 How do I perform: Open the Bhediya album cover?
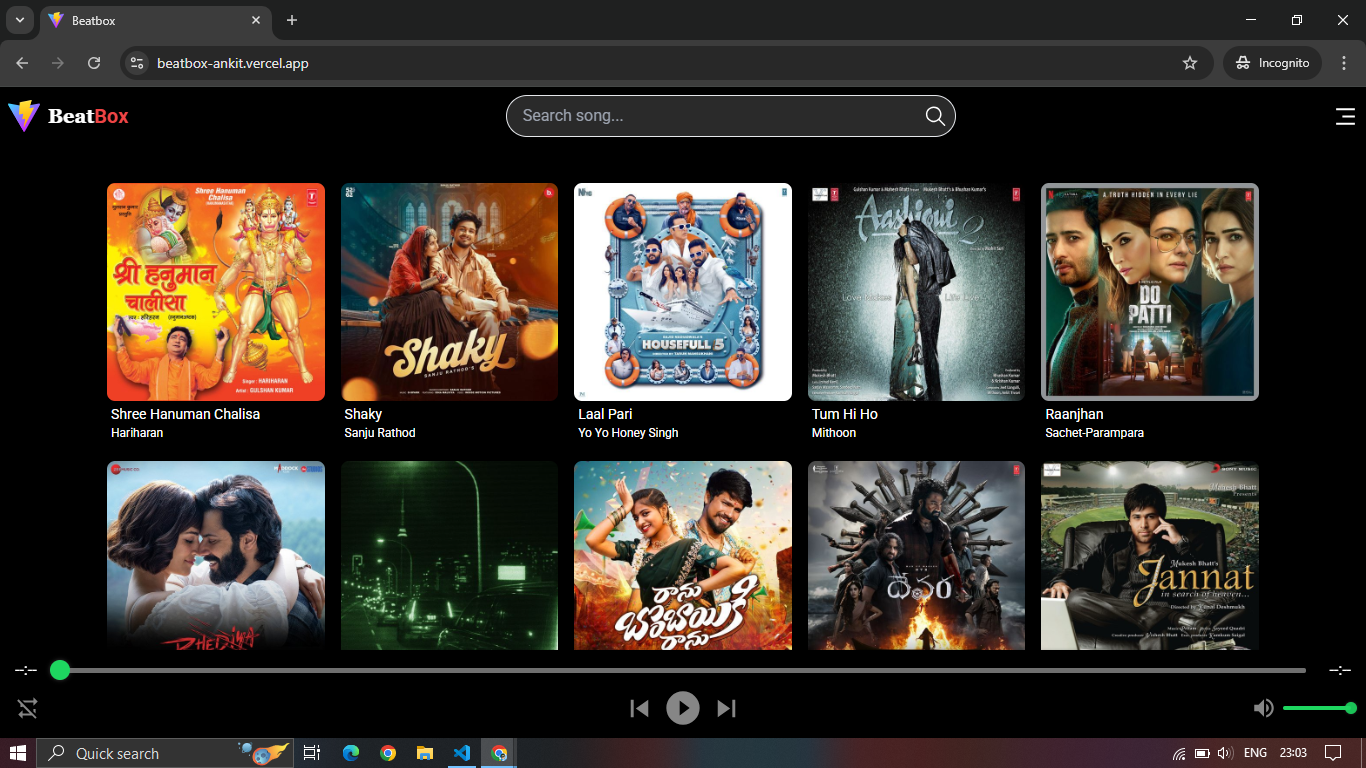[x=216, y=556]
